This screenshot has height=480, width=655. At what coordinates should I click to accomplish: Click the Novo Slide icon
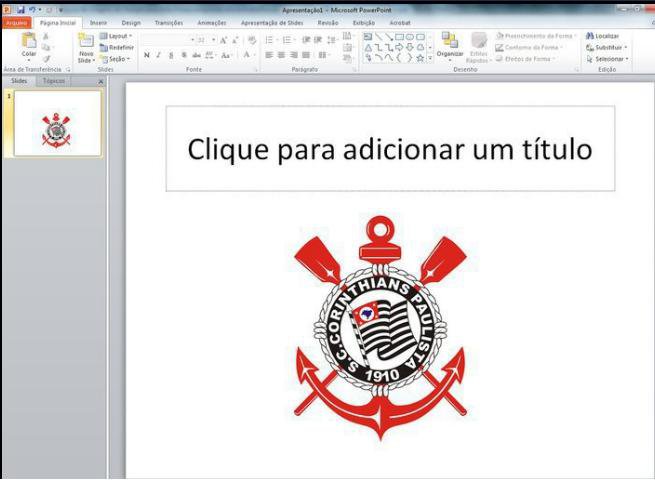pyautogui.click(x=86, y=40)
